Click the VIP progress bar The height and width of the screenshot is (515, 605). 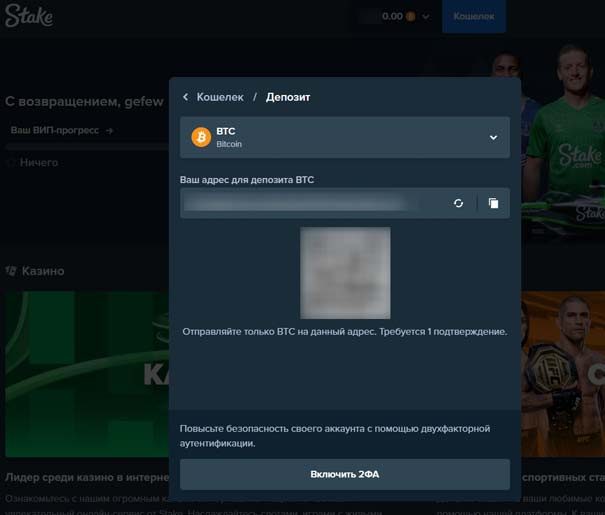point(85,146)
